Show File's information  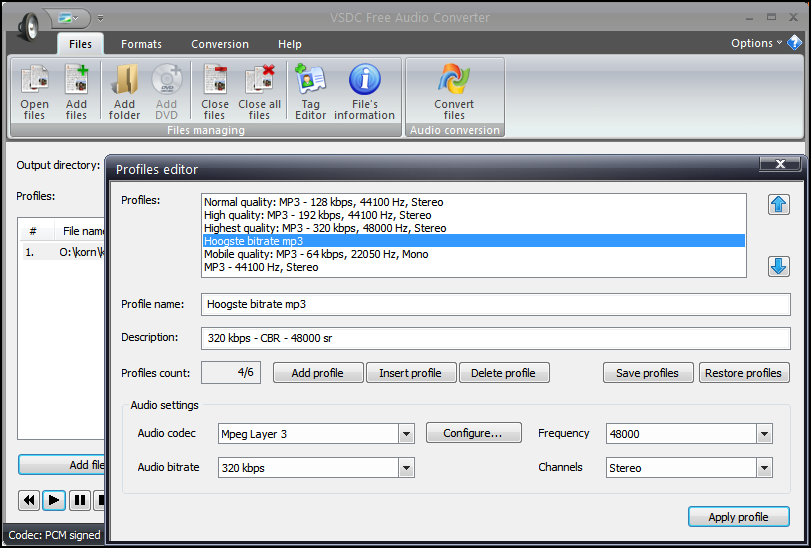pos(364,91)
